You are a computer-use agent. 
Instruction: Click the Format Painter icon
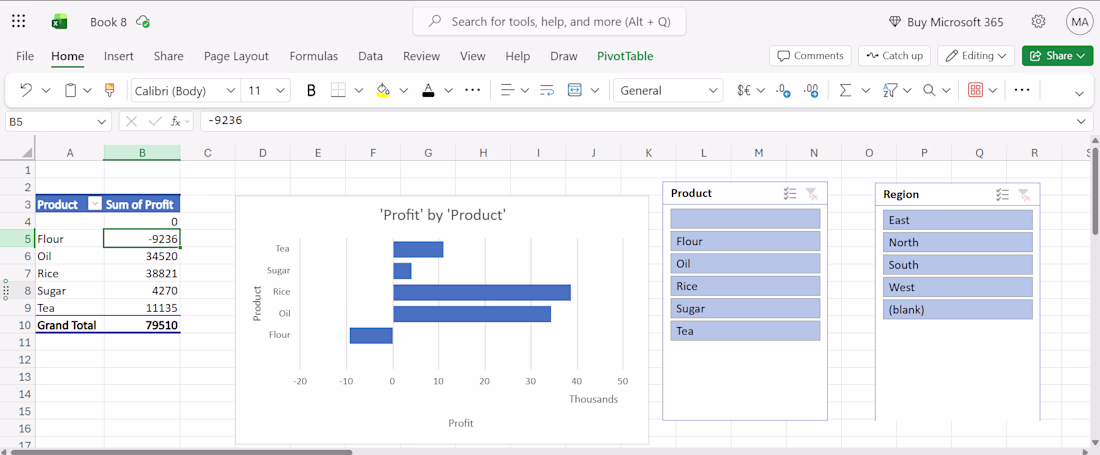[x=109, y=90]
